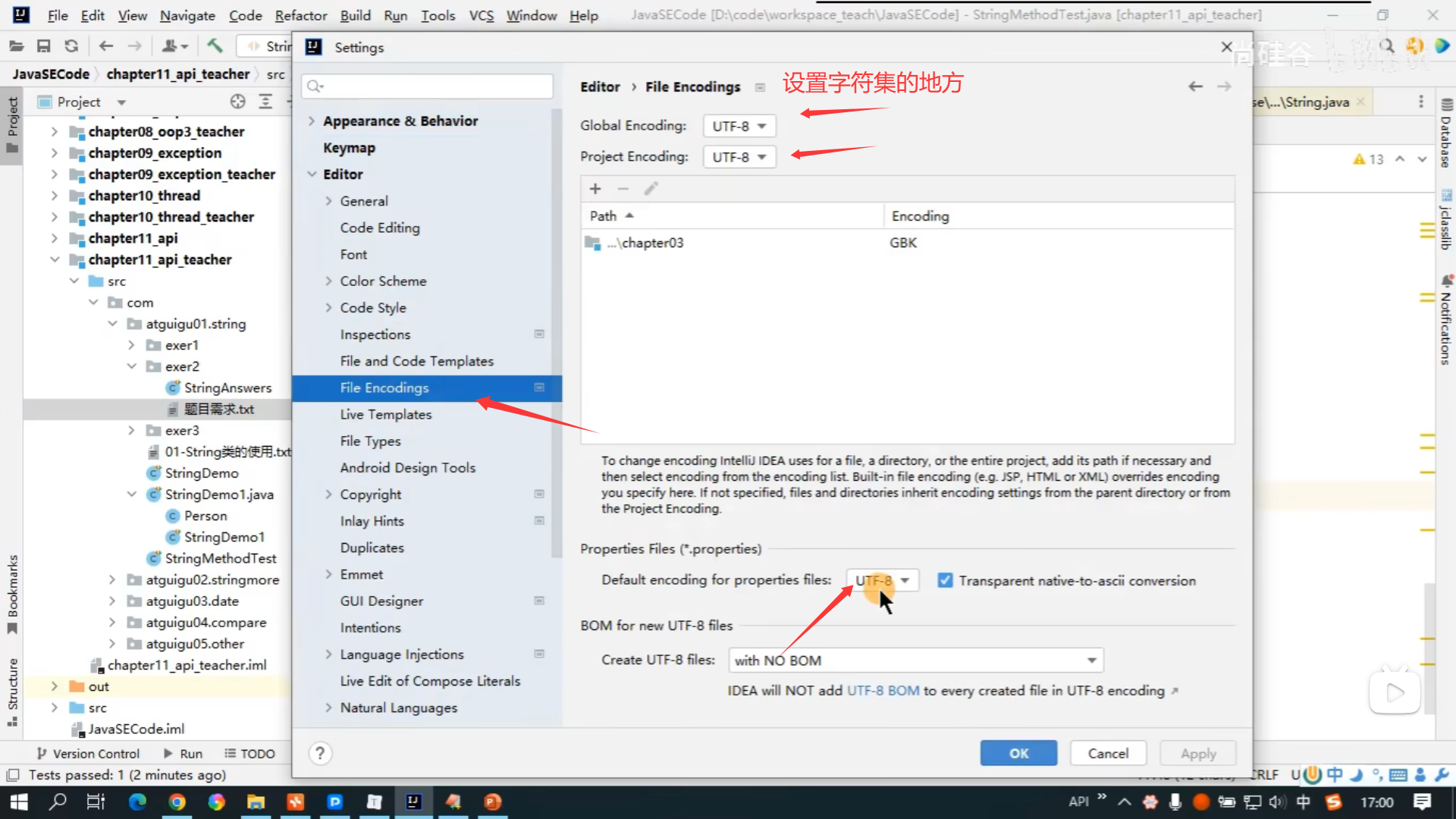Toggle Transparent native-to-ascii conversion checkbox
This screenshot has width=1456, height=819.
945,580
